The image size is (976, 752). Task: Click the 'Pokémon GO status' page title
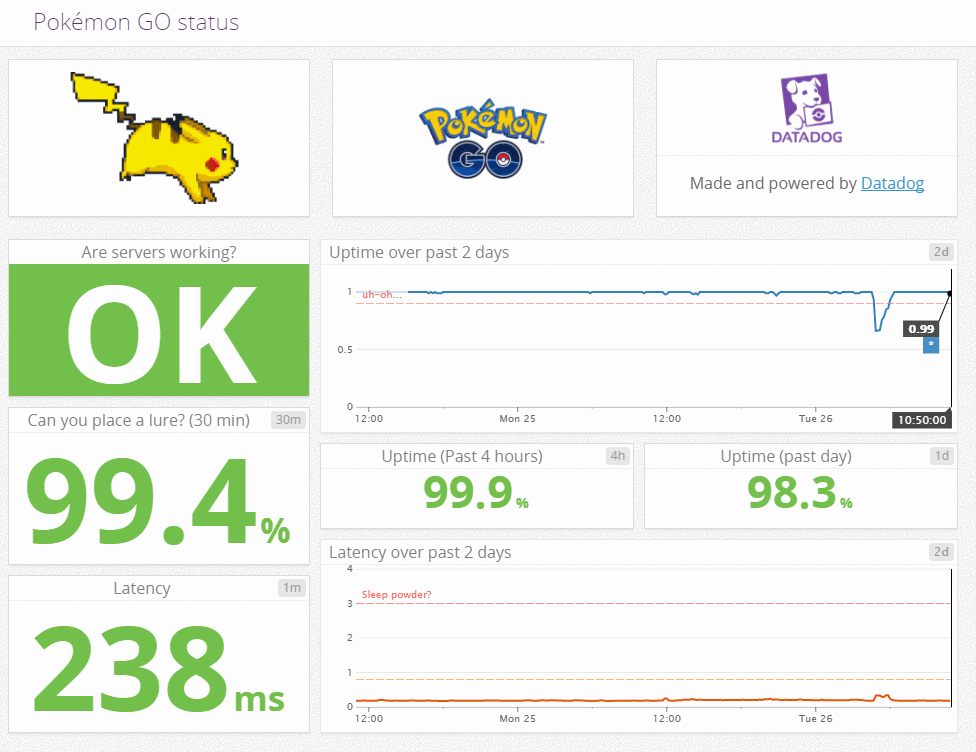pos(136,22)
